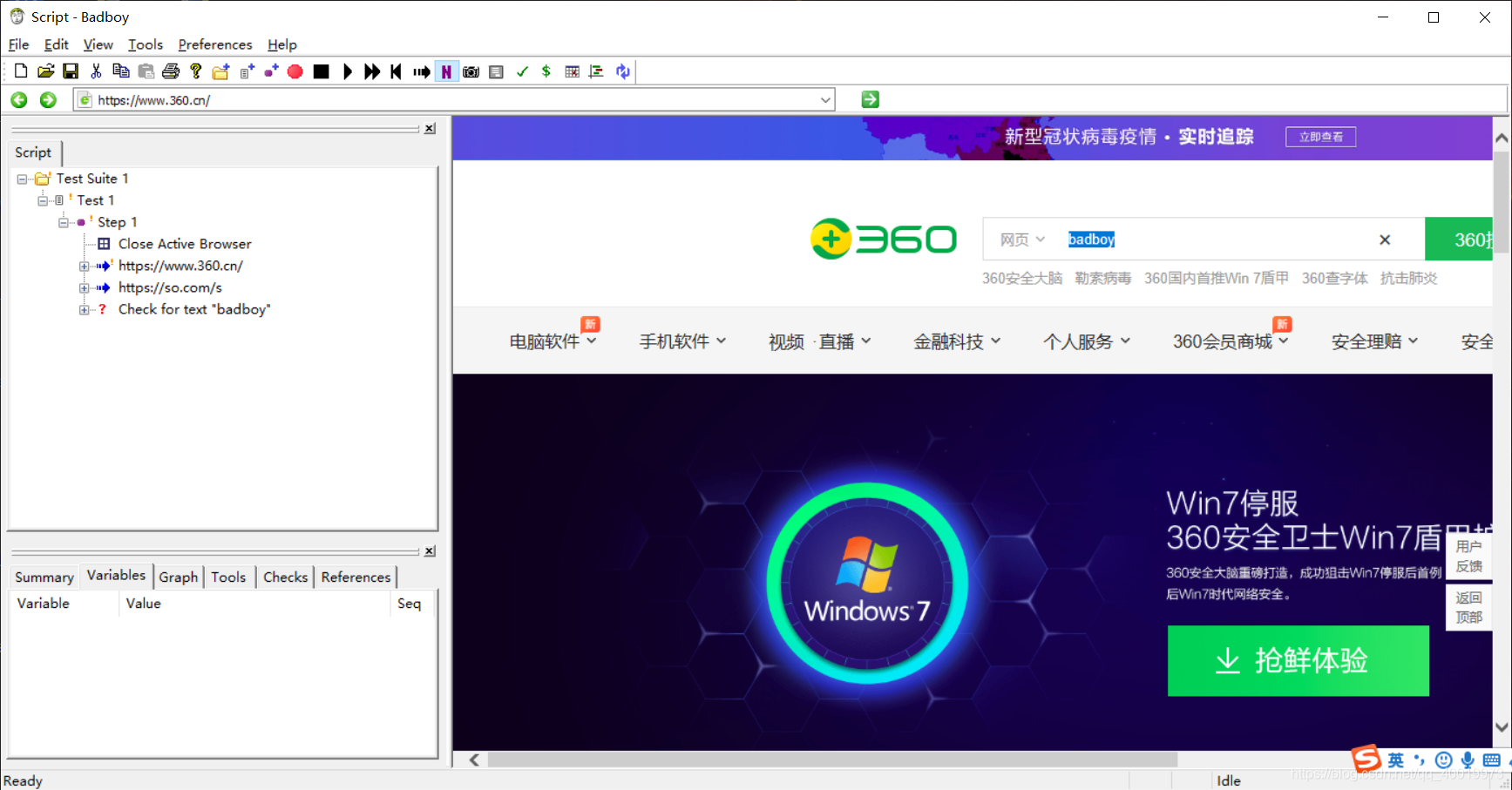Add new Step with purple dot-plus icon

(x=271, y=71)
